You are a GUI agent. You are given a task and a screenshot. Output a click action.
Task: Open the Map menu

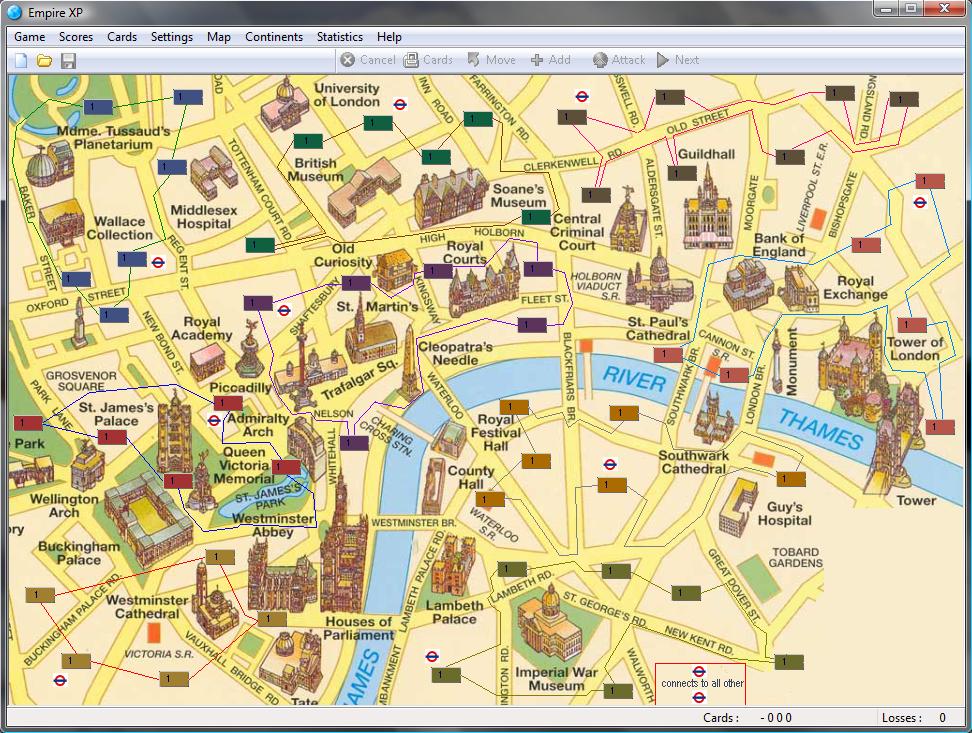(219, 37)
